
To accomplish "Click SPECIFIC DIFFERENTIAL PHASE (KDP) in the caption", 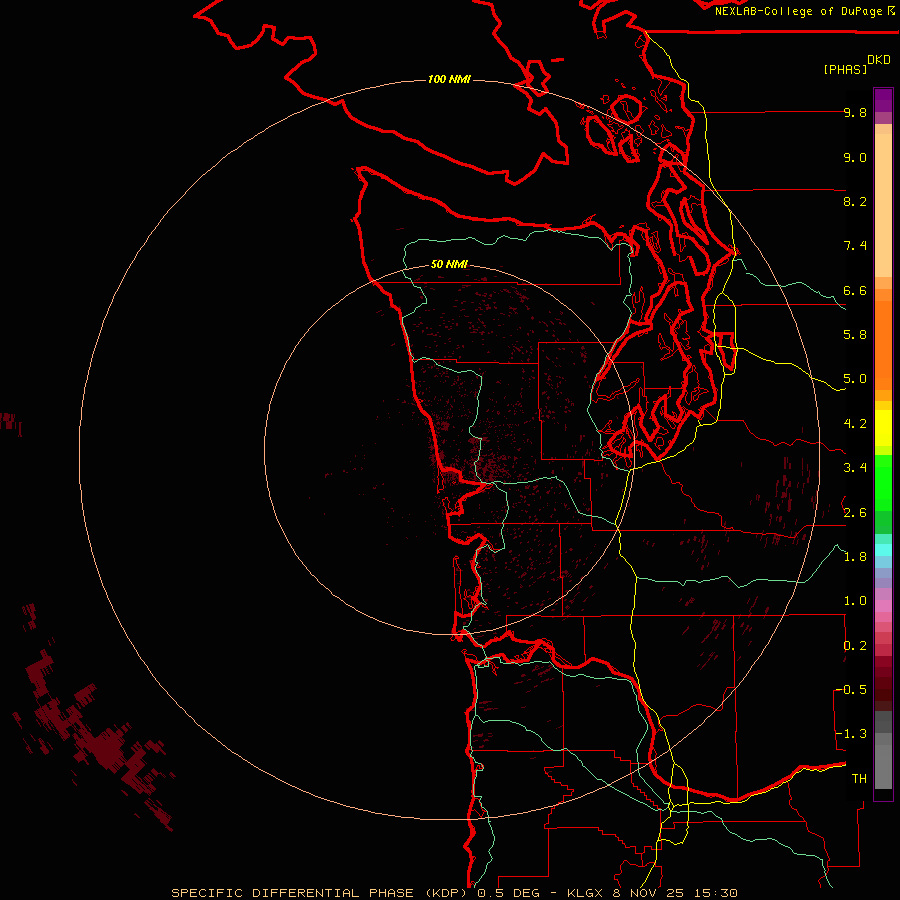I will coord(319,893).
